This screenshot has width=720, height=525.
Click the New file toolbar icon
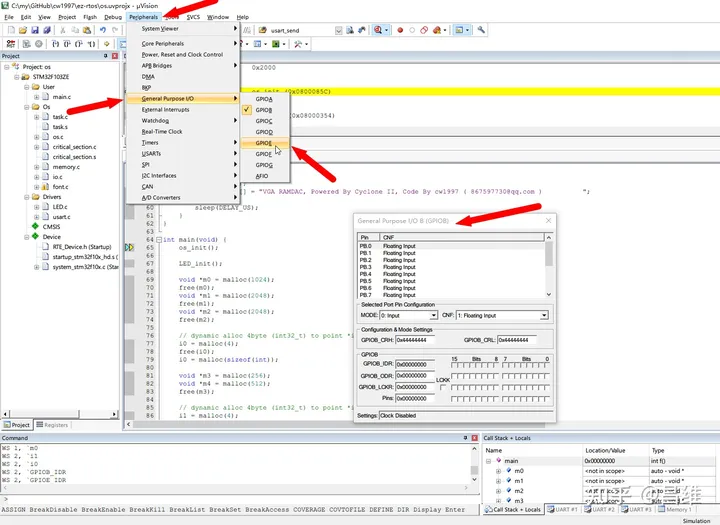(x=11, y=30)
